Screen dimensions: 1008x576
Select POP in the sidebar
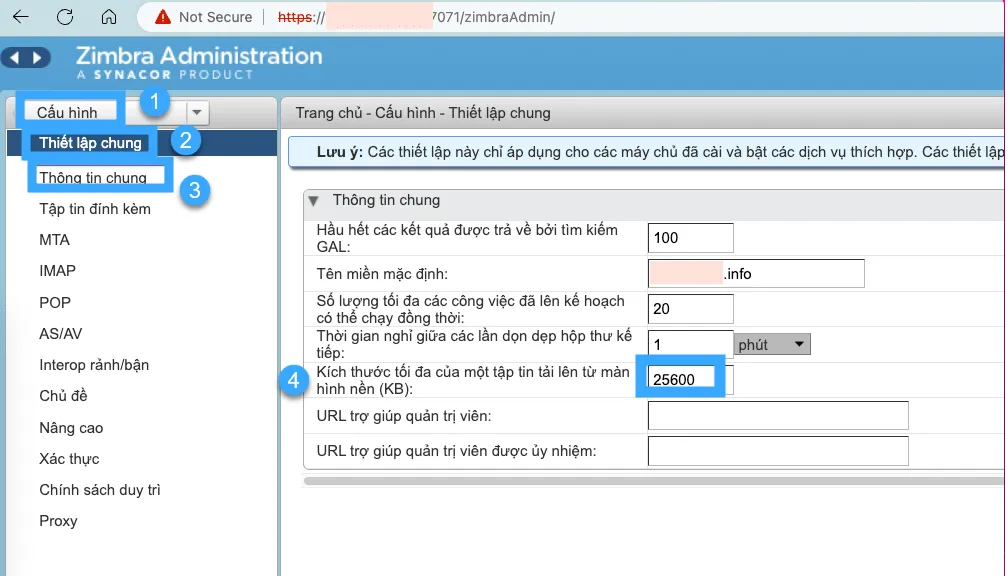[x=54, y=302]
